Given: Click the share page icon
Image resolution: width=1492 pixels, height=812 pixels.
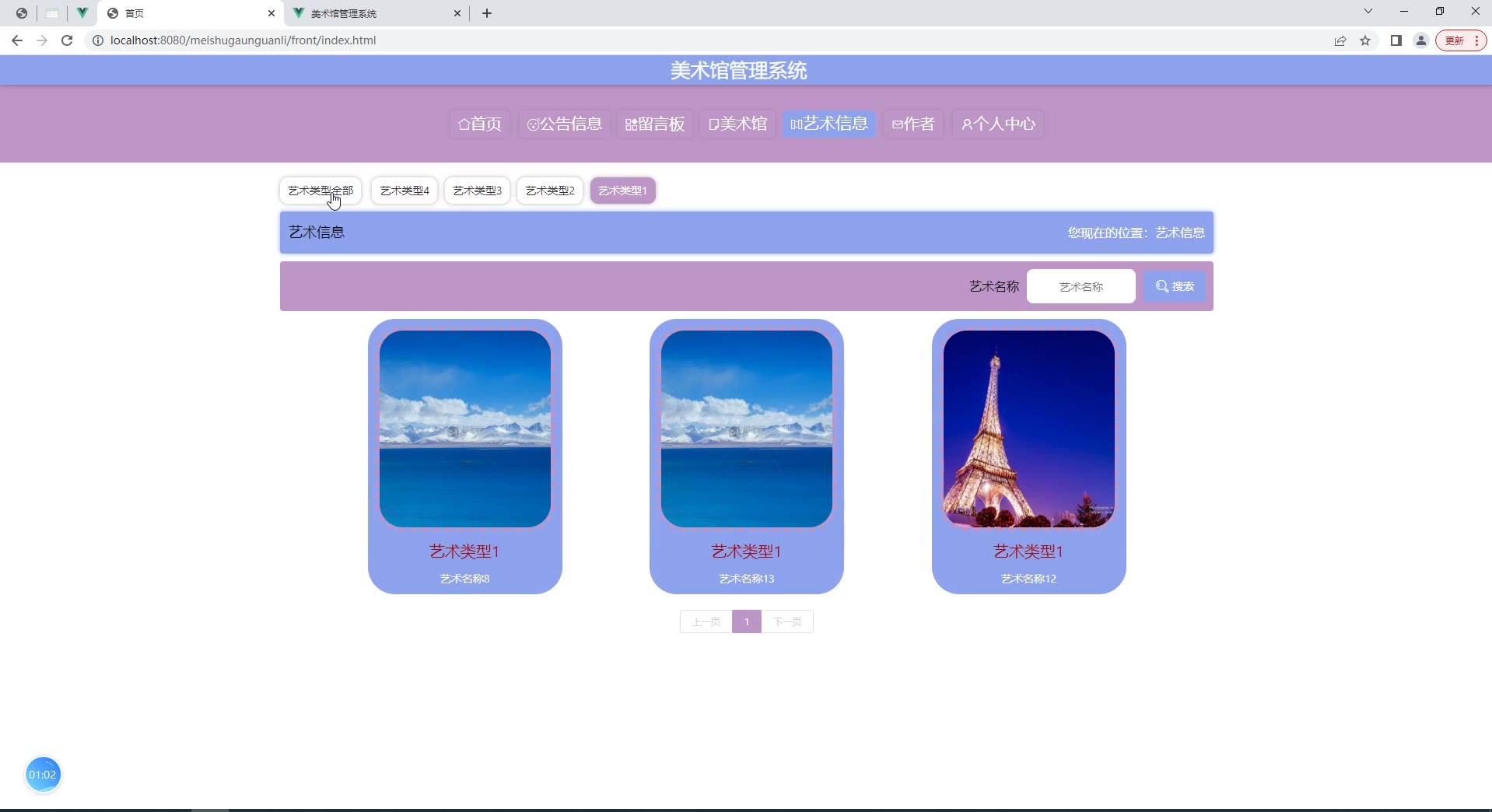Looking at the screenshot, I should point(1340,40).
